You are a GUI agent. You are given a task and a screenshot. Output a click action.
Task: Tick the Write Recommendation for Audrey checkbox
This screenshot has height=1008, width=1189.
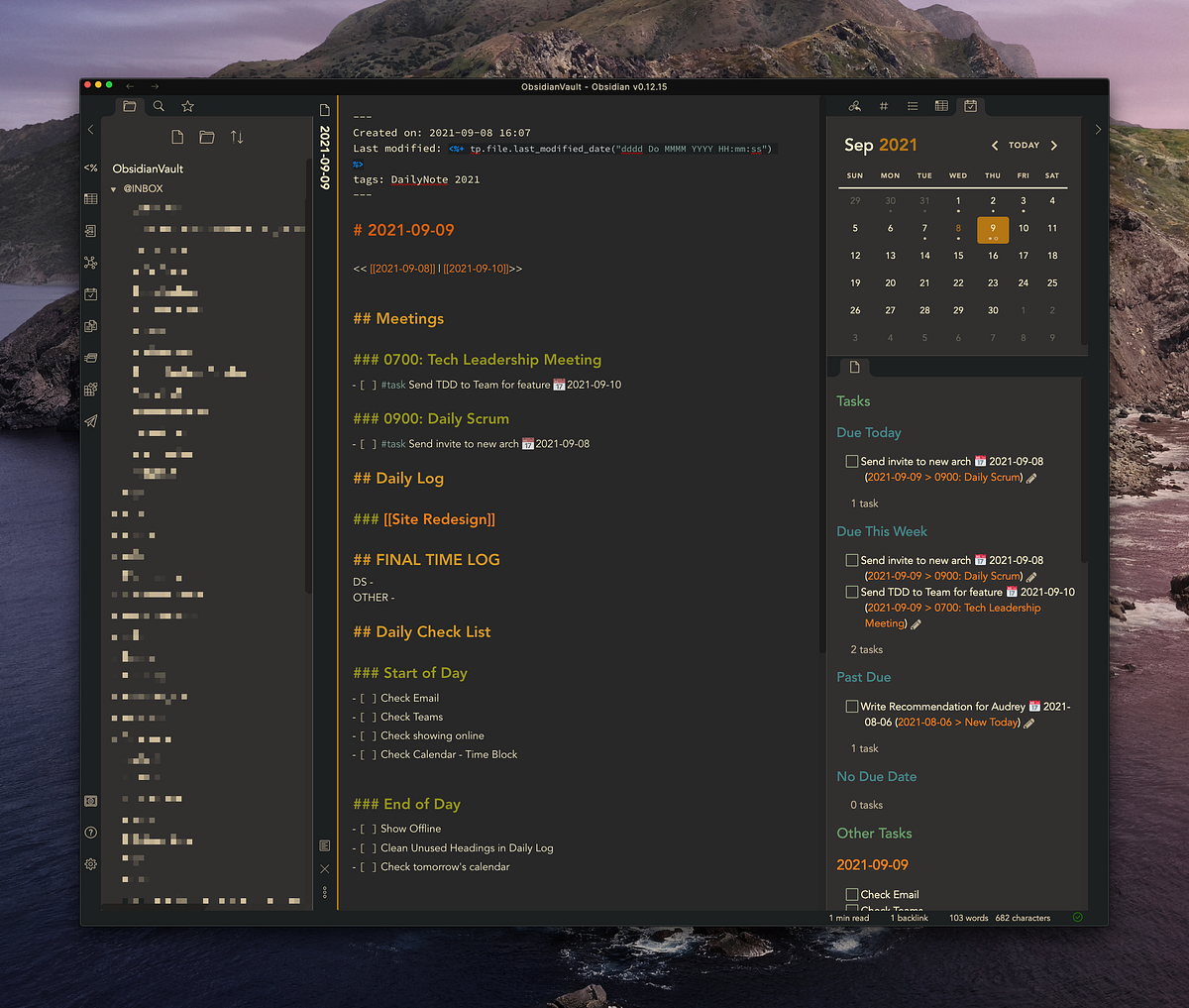851,706
